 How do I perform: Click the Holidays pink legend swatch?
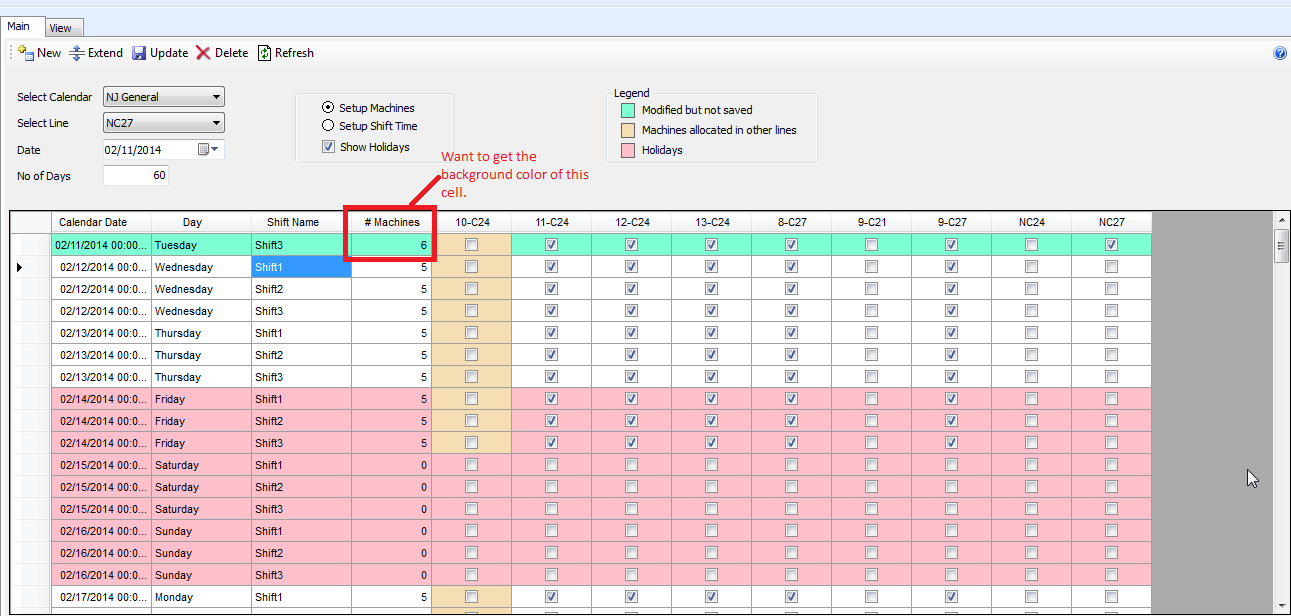(628, 150)
